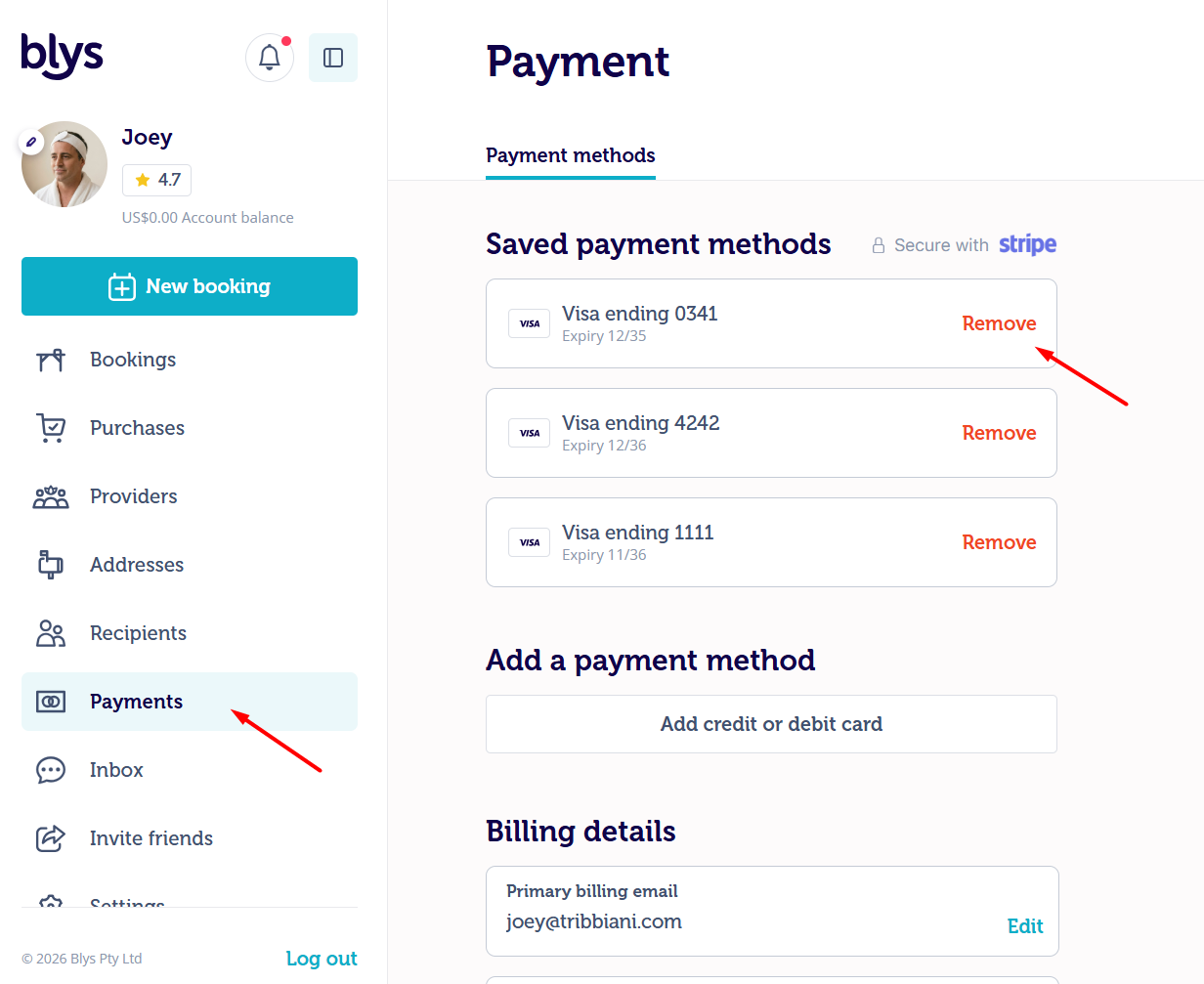Click Joey's profile avatar

pos(64,164)
